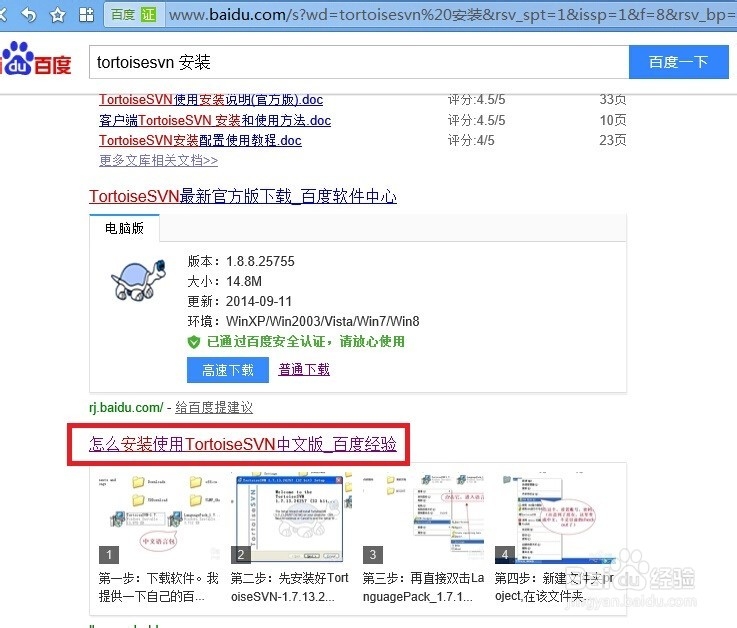Click update date 2014-09-11
The height and width of the screenshot is (628, 737).
259,301
